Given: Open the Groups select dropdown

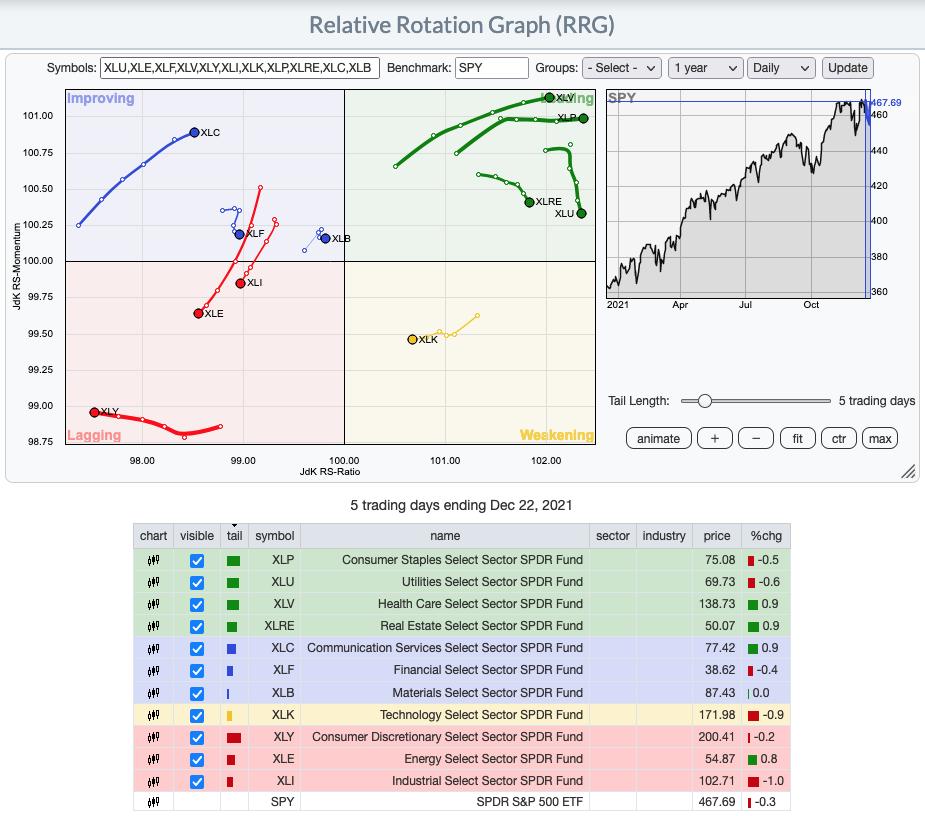Looking at the screenshot, I should (621, 68).
